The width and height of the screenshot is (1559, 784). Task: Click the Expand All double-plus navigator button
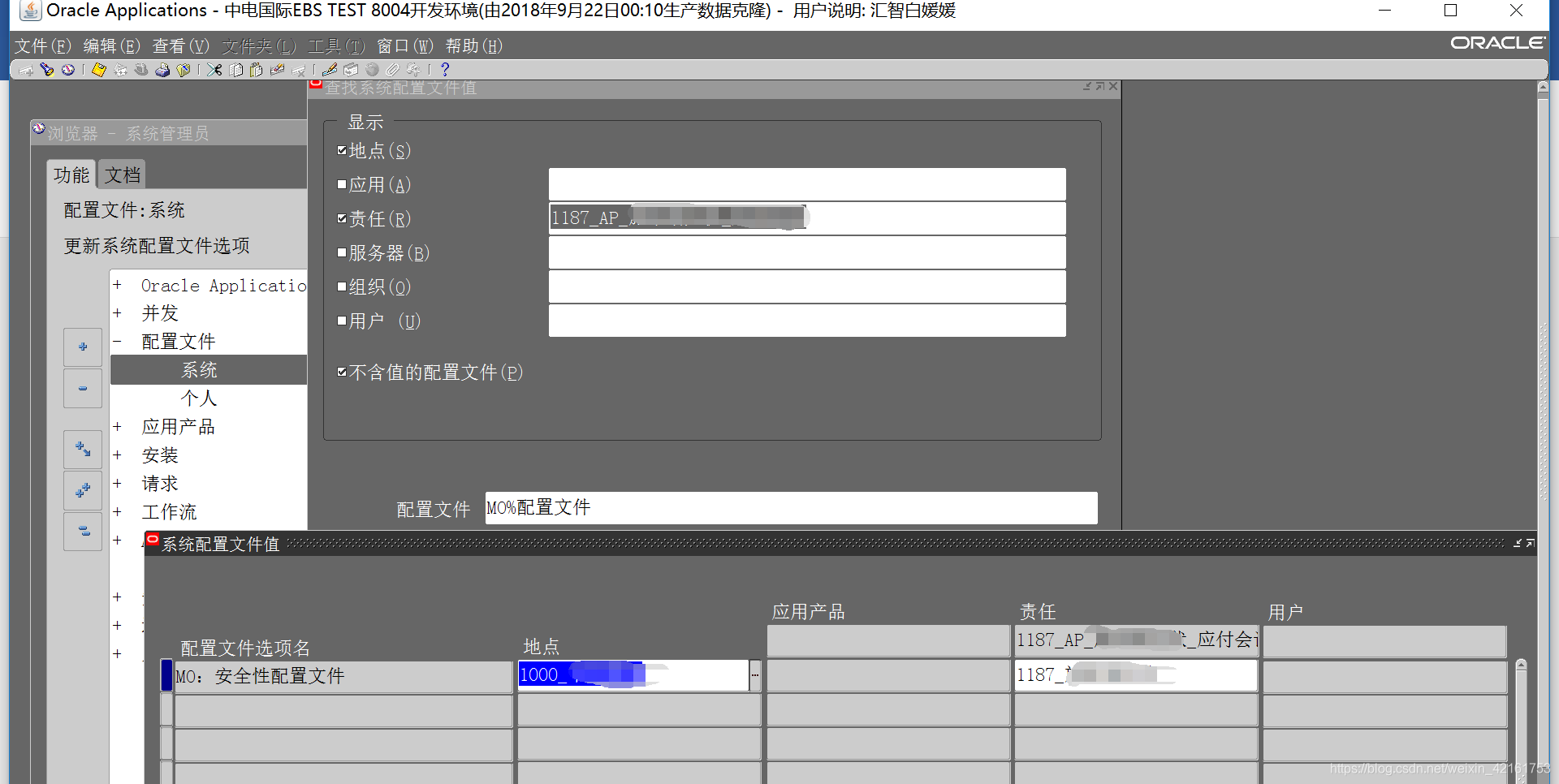83,491
